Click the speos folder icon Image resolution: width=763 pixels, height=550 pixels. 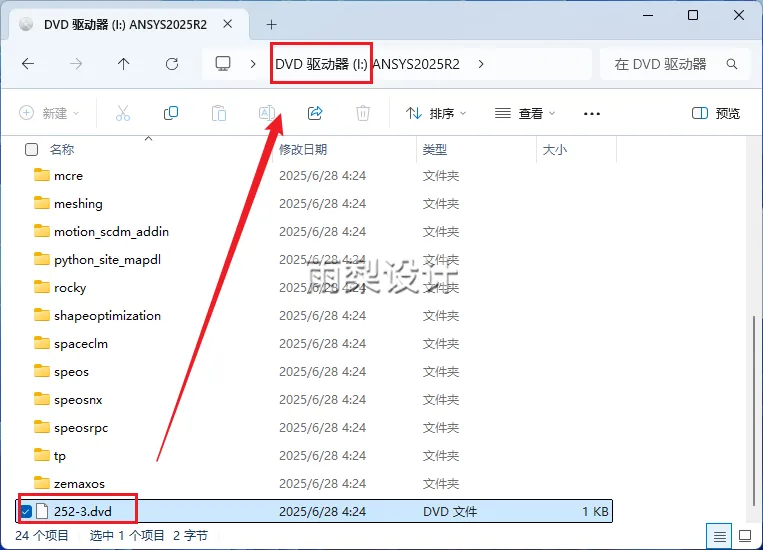[42, 371]
